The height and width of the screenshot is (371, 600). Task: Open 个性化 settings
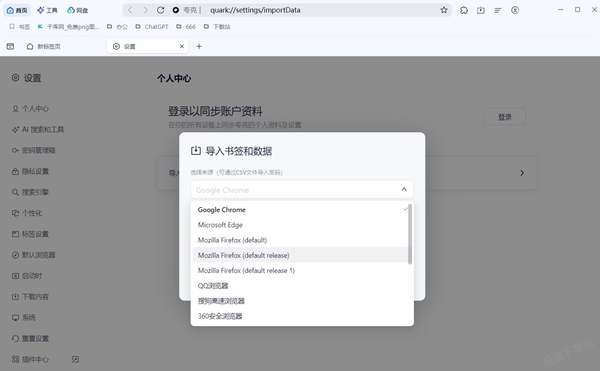[x=27, y=213]
